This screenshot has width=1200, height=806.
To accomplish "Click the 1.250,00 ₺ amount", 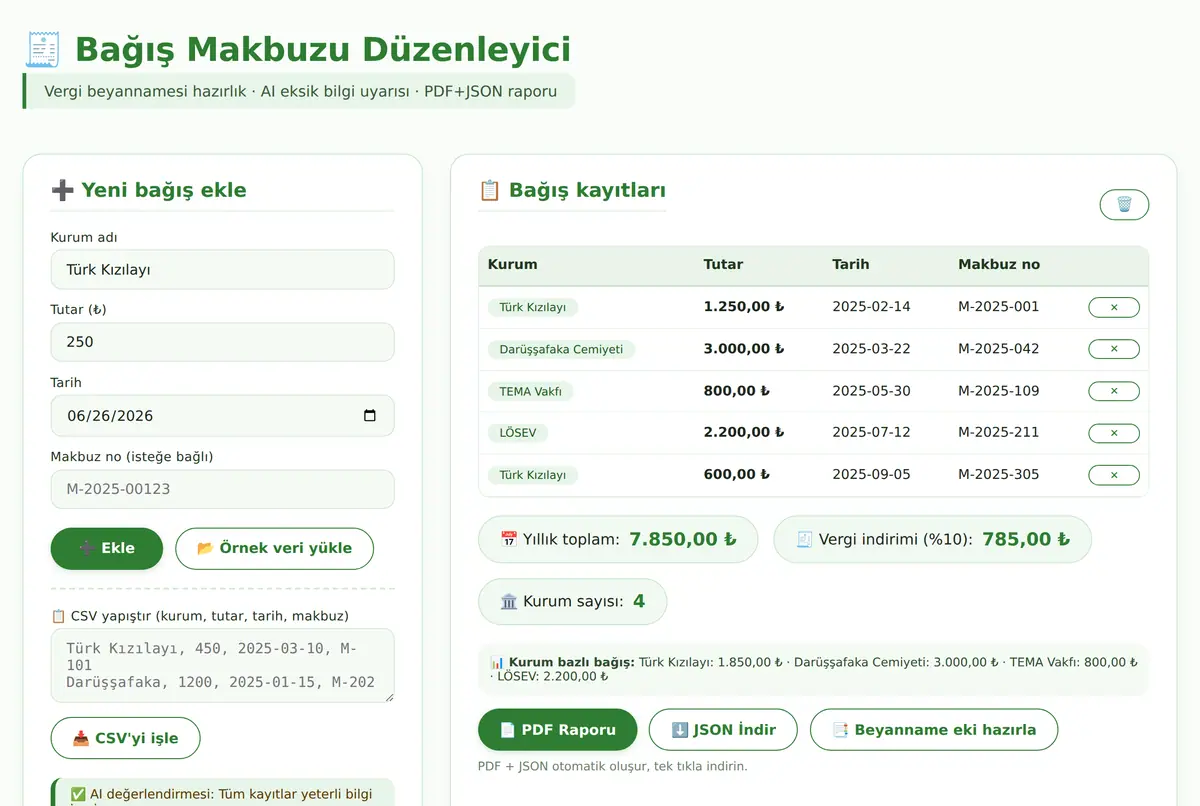I will [744, 307].
